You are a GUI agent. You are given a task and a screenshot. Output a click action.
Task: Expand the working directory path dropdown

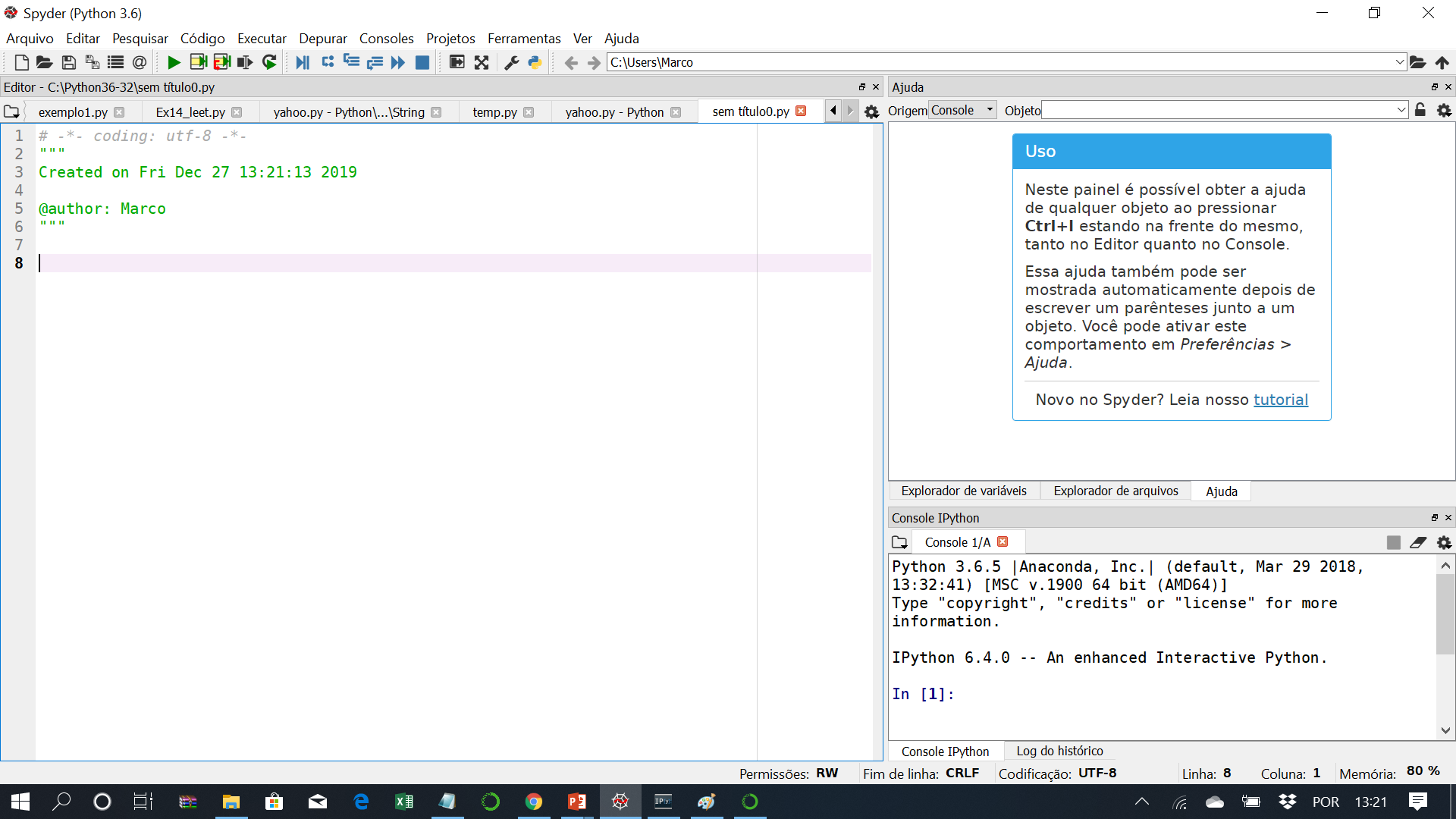1400,62
